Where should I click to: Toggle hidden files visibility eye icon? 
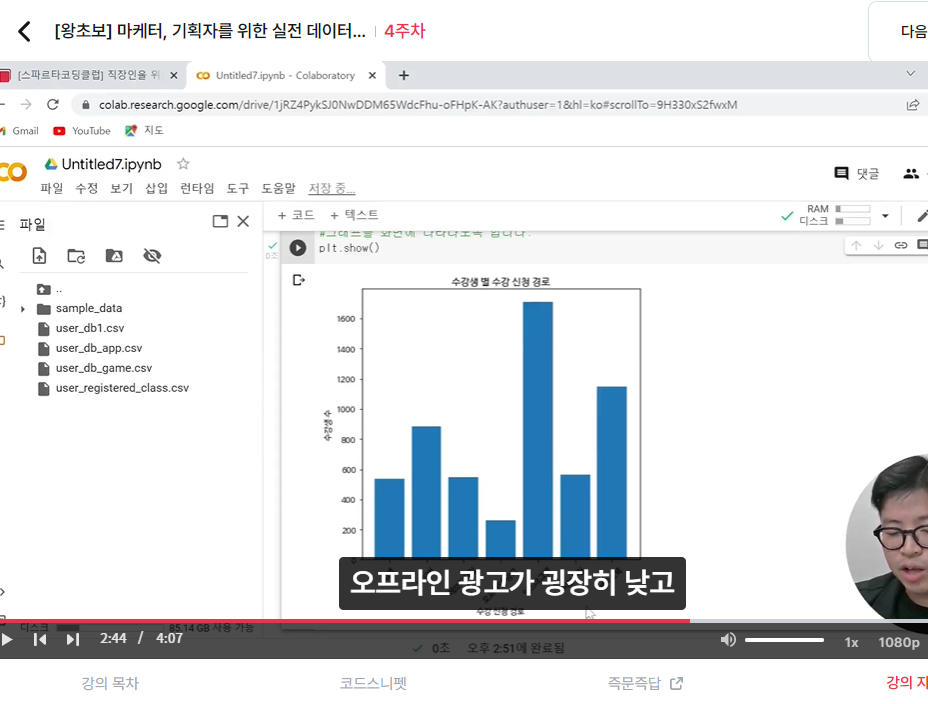coord(152,256)
